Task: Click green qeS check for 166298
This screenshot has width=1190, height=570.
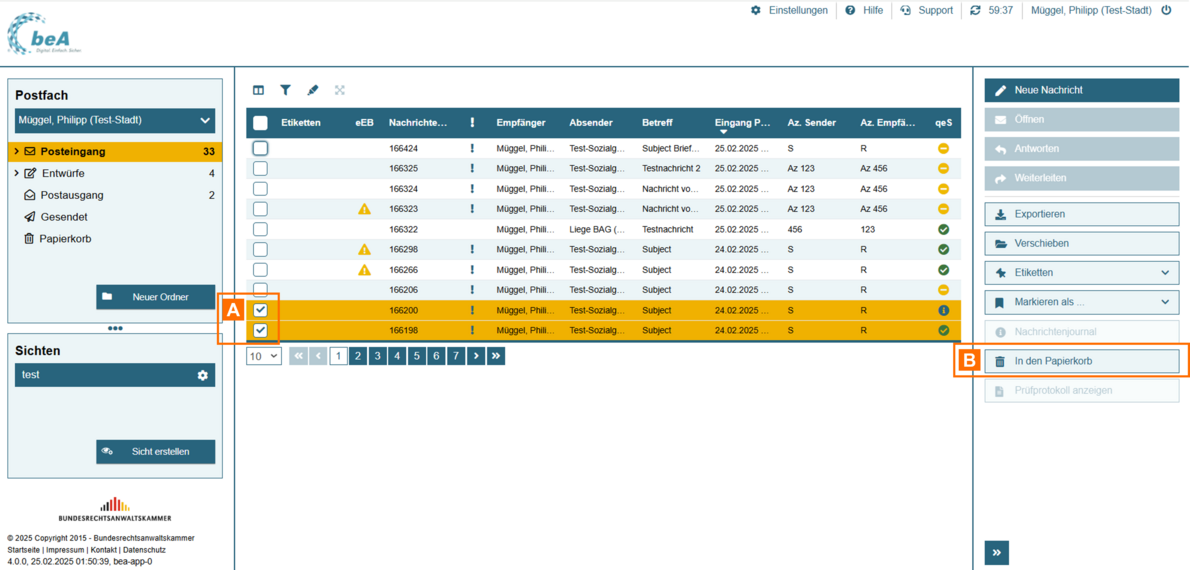Action: coord(943,249)
